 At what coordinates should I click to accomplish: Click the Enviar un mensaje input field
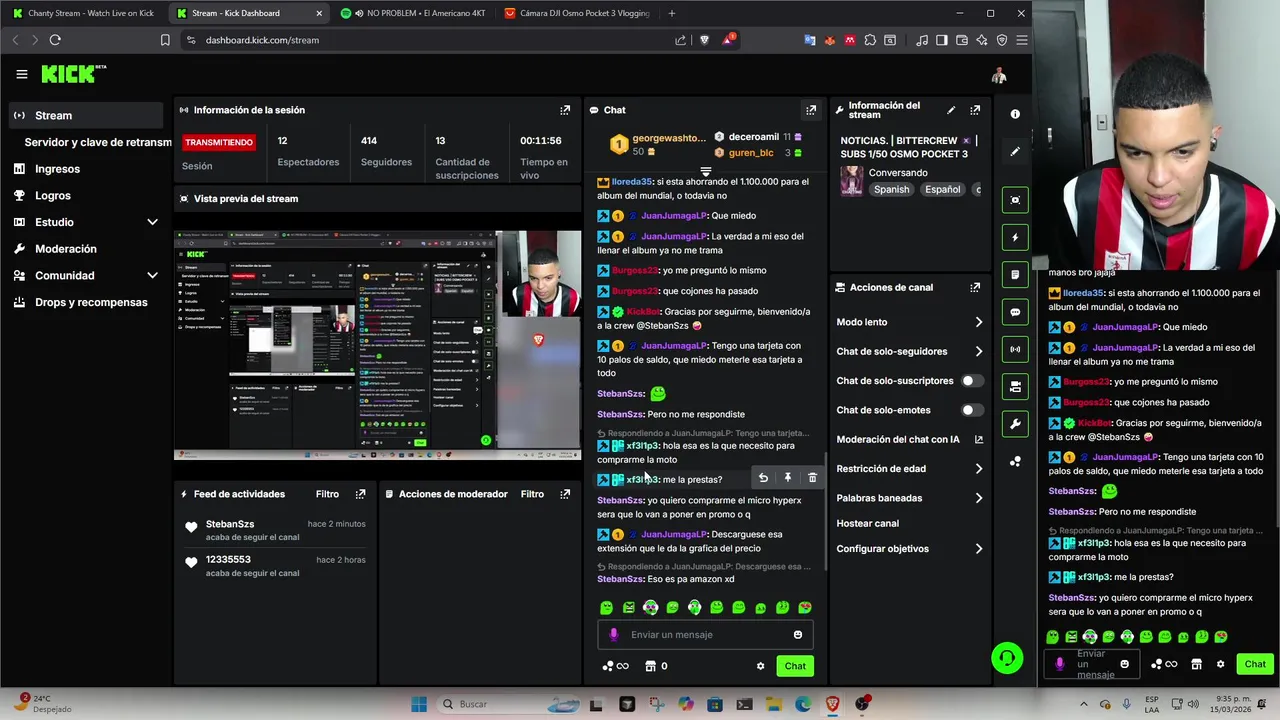[705, 635]
